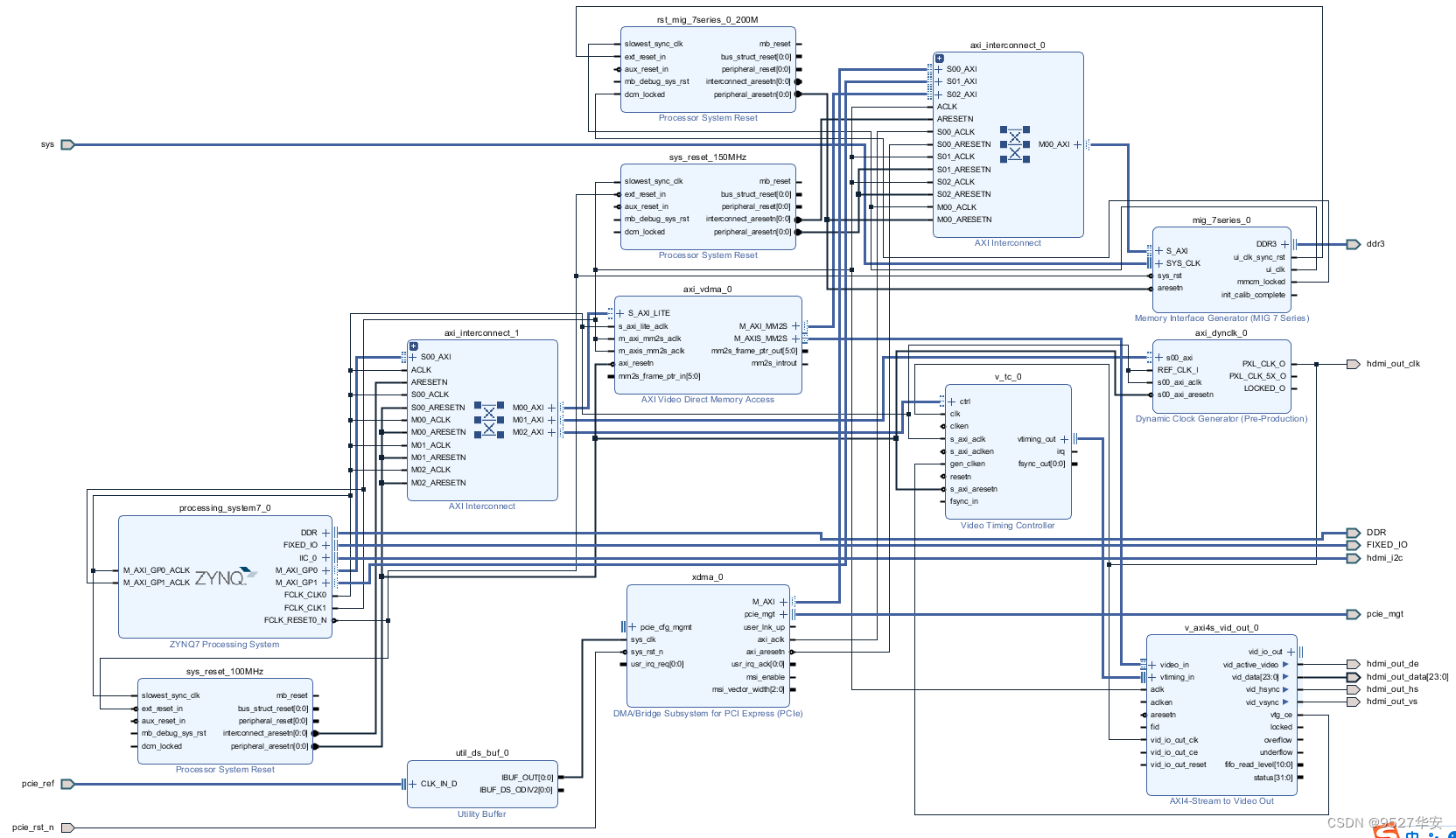Expand S01_AXI interface on axi_interconnect_0
Screen dimensions: 1456x838
point(939,81)
